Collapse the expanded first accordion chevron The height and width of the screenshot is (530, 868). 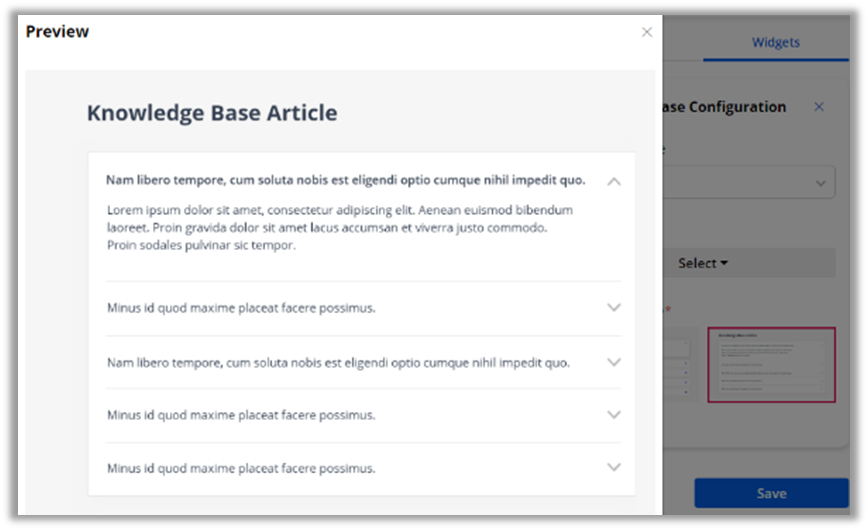(614, 182)
